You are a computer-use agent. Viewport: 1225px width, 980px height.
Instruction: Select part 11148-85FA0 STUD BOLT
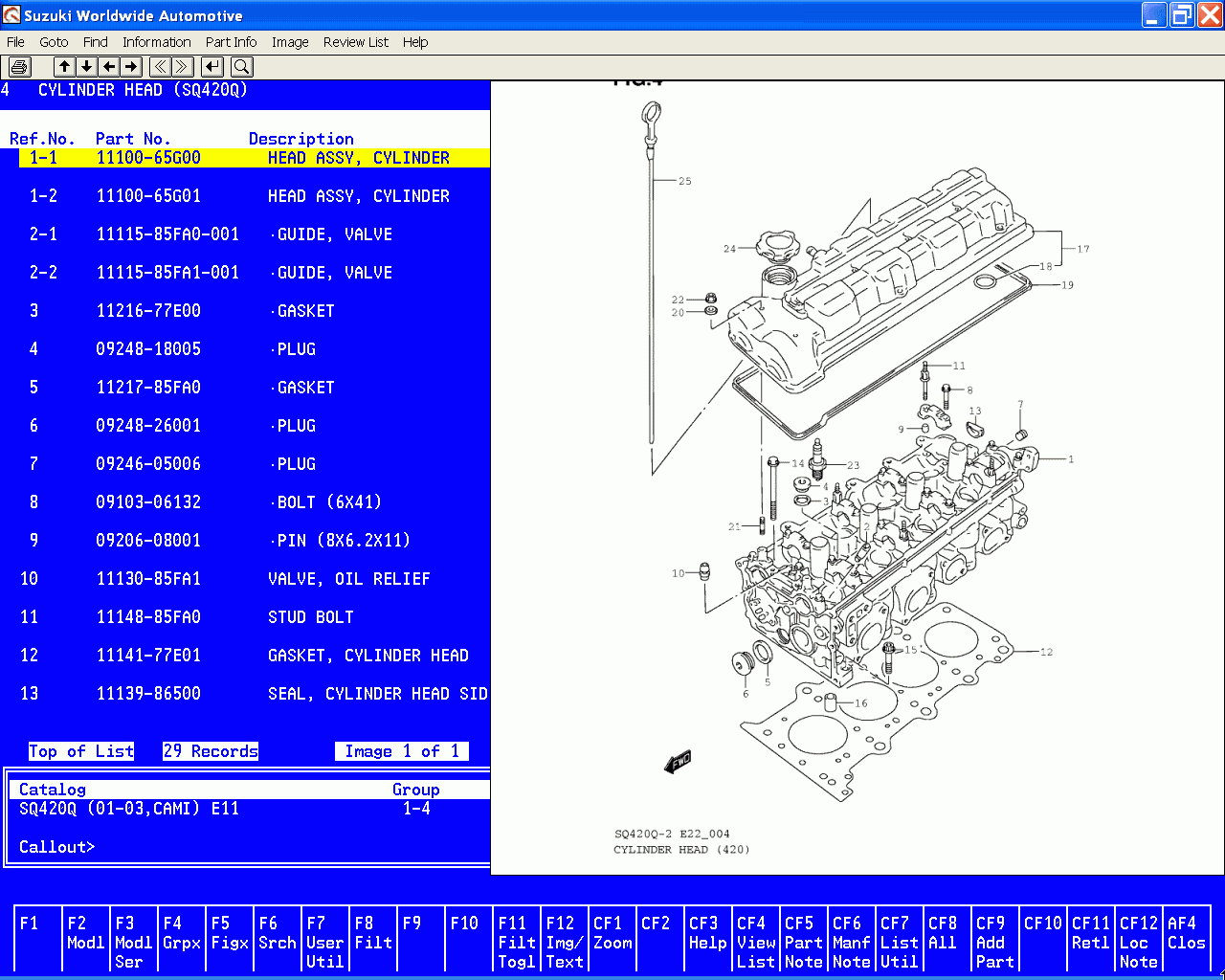(255, 617)
